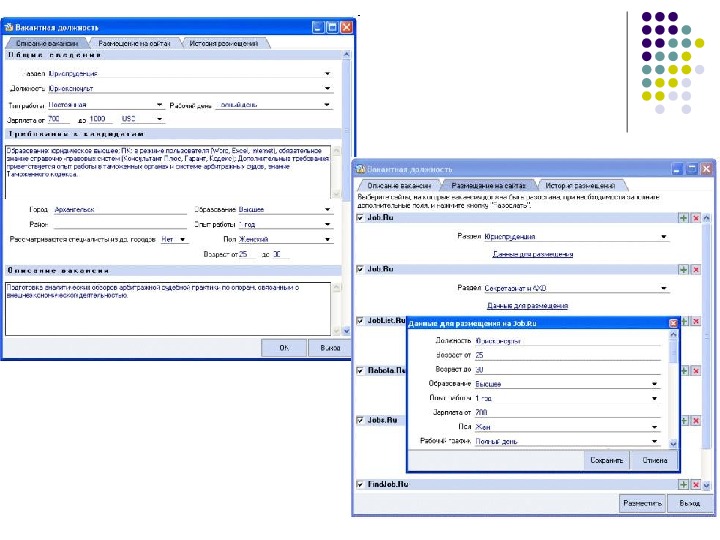
Task: Minimize the right Вакантная должность window
Action: pos(677,169)
